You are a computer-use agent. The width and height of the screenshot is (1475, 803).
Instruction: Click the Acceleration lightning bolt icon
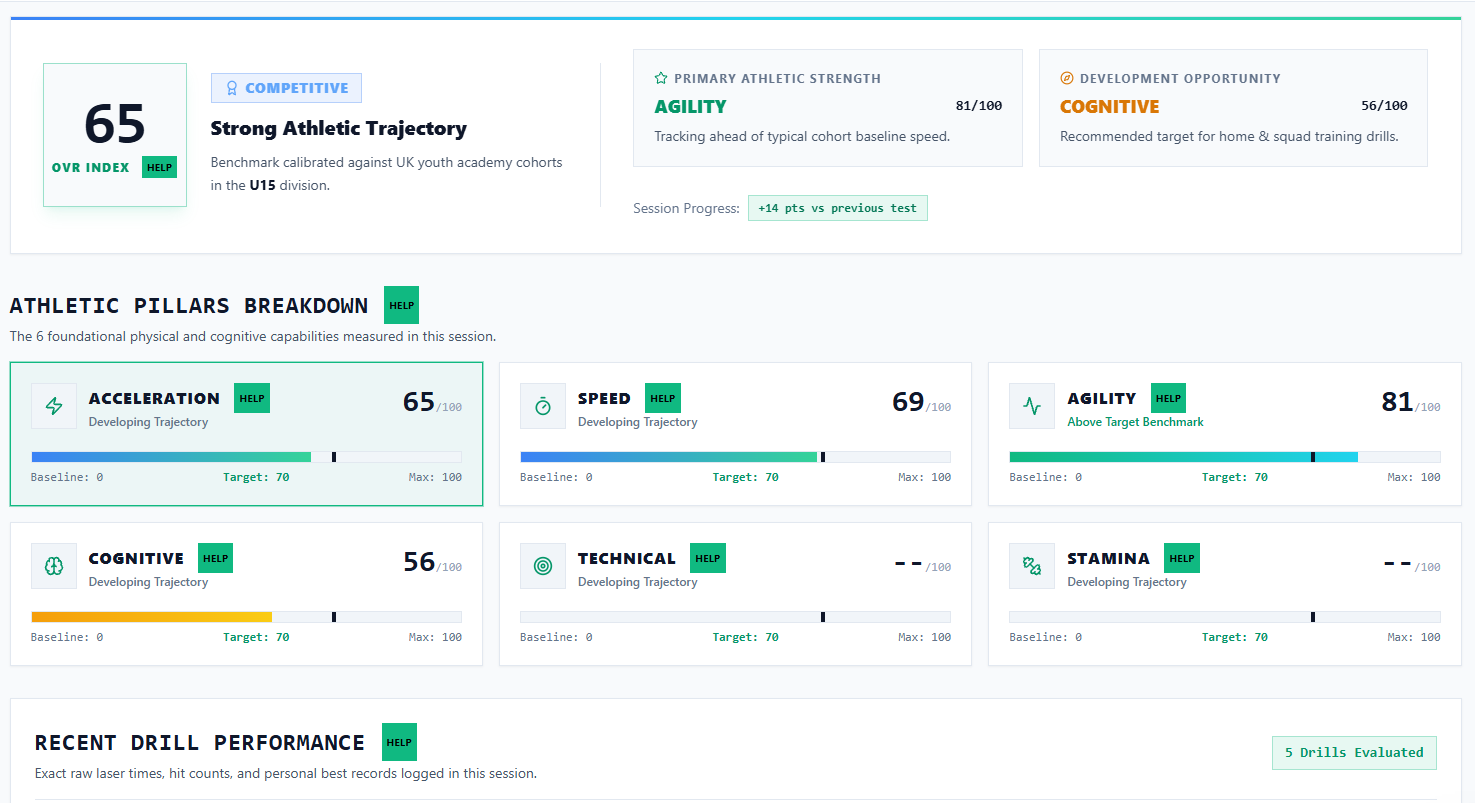(54, 406)
